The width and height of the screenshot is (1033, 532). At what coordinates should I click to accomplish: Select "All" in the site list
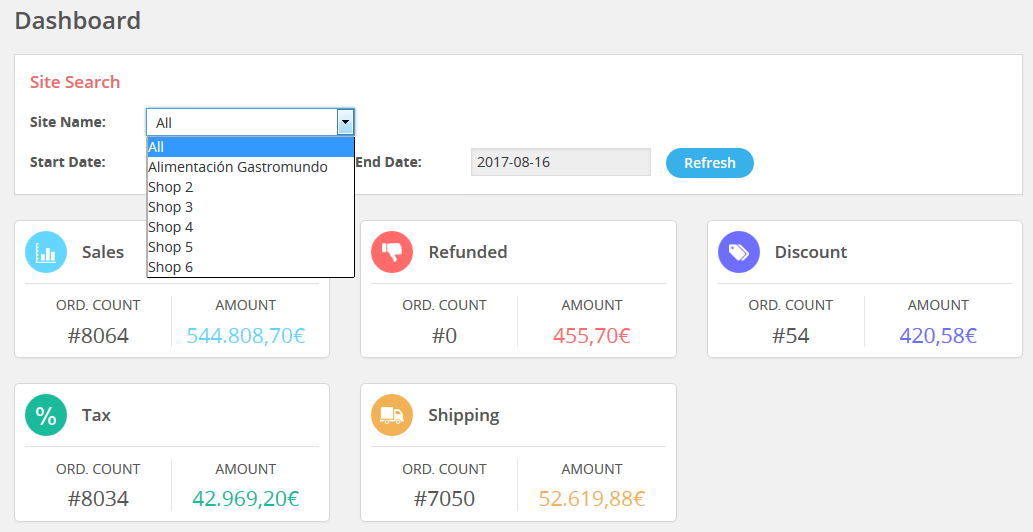pyautogui.click(x=250, y=147)
